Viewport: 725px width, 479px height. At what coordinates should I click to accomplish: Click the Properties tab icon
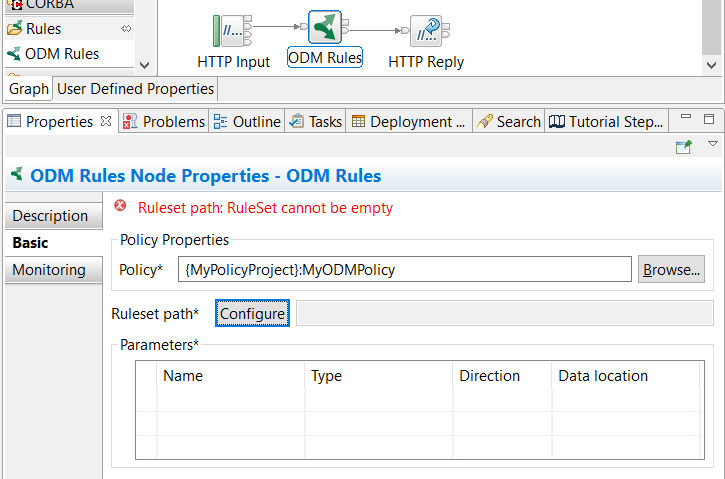pyautogui.click(x=14, y=121)
